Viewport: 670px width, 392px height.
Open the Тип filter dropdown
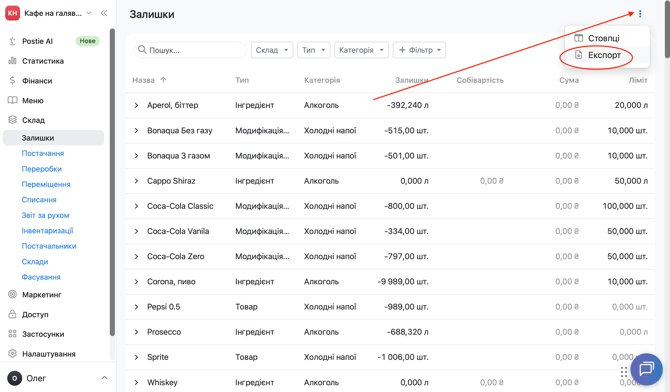314,50
